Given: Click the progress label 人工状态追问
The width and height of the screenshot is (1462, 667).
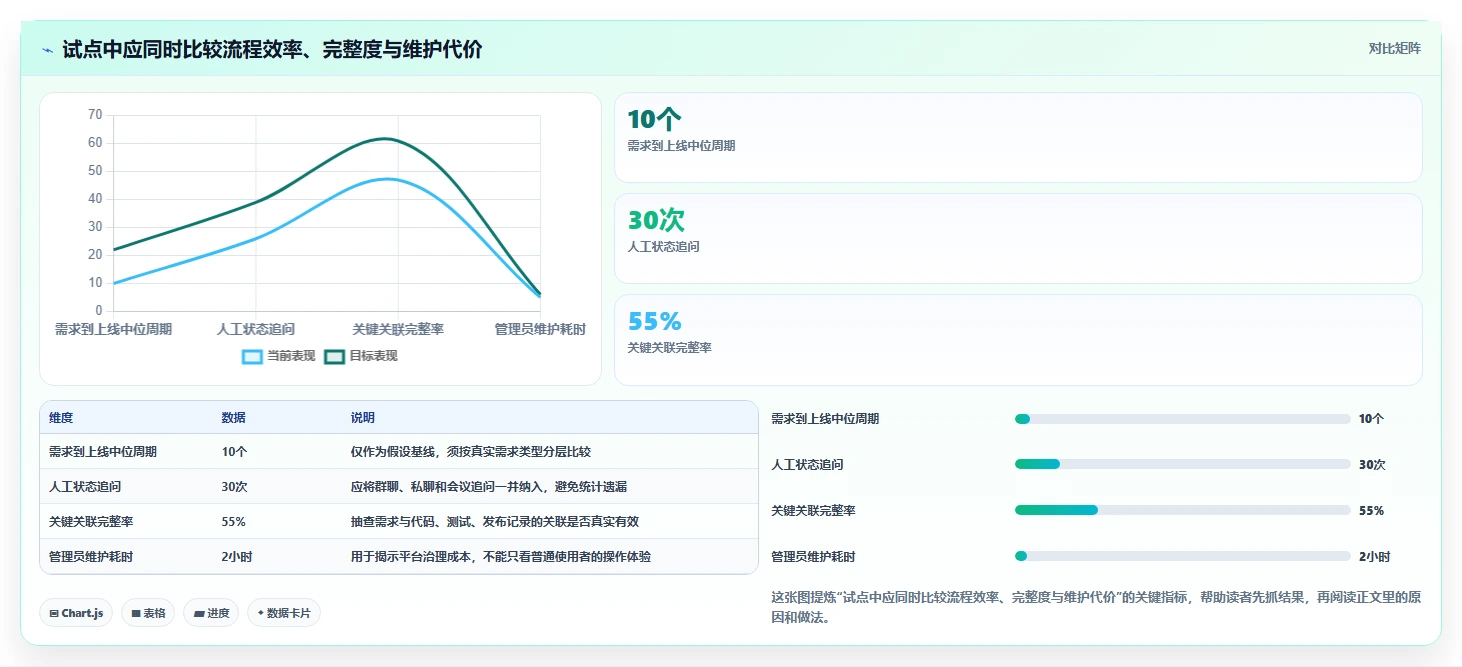Looking at the screenshot, I should 807,465.
